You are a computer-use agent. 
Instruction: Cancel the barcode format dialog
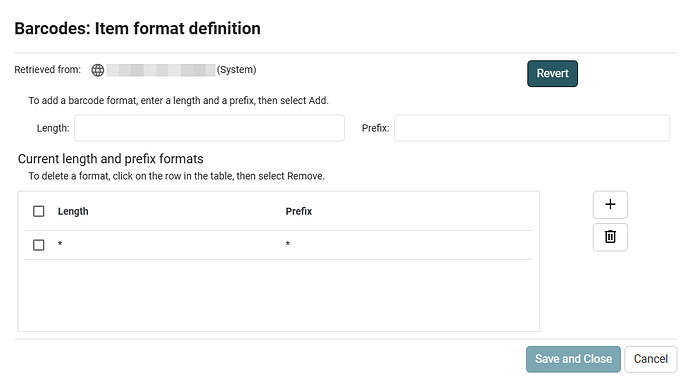[650, 359]
